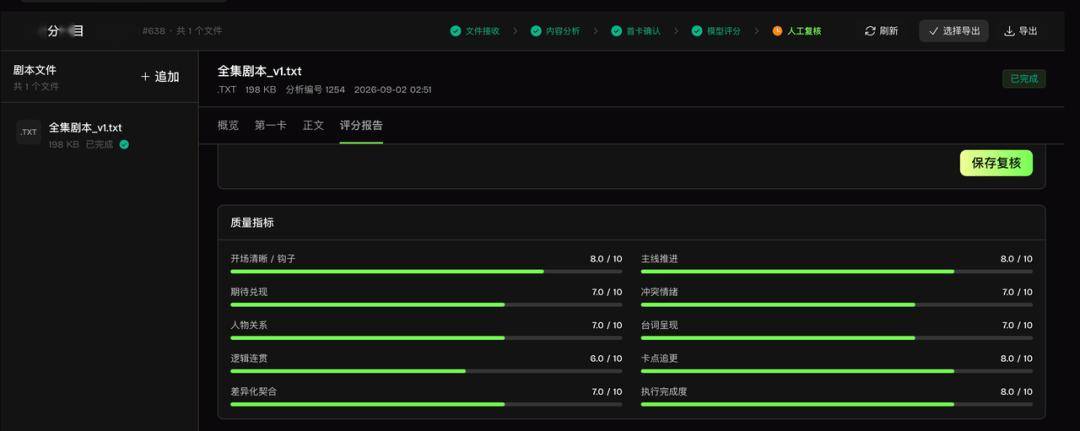Click the 开场清晰 / 钩子 progress bar
The width and height of the screenshot is (1080, 431).
point(426,271)
